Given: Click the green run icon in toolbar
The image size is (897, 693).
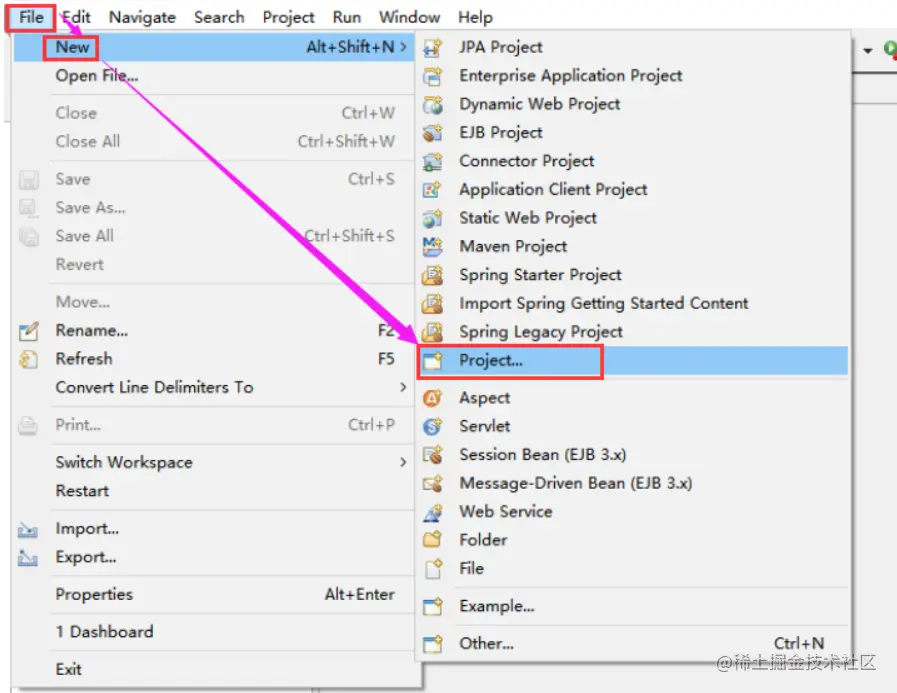Looking at the screenshot, I should (890, 49).
